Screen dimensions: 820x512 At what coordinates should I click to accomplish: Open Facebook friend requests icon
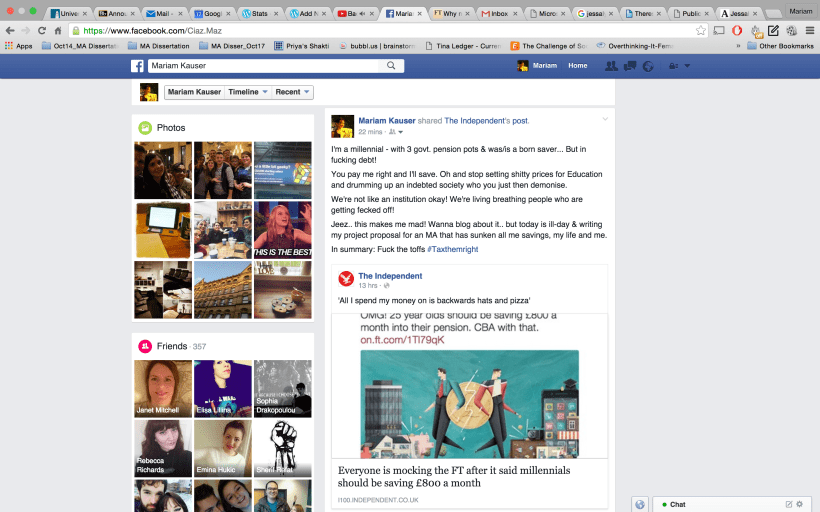click(x=611, y=66)
